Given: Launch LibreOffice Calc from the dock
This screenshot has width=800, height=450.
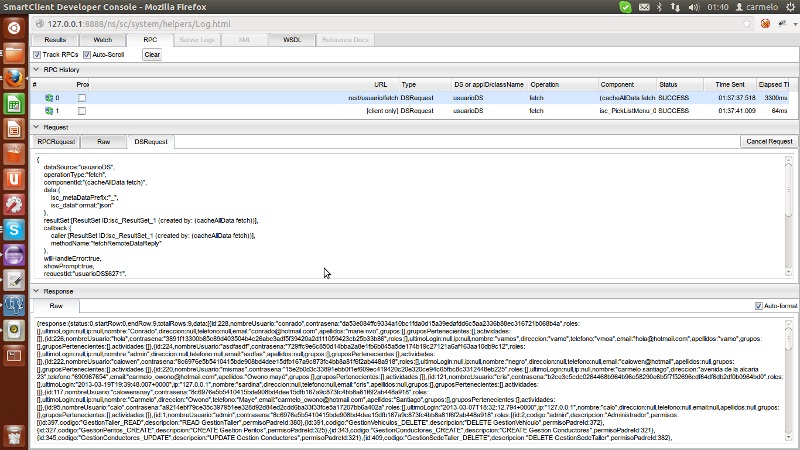Looking at the screenshot, I should pos(15,104).
